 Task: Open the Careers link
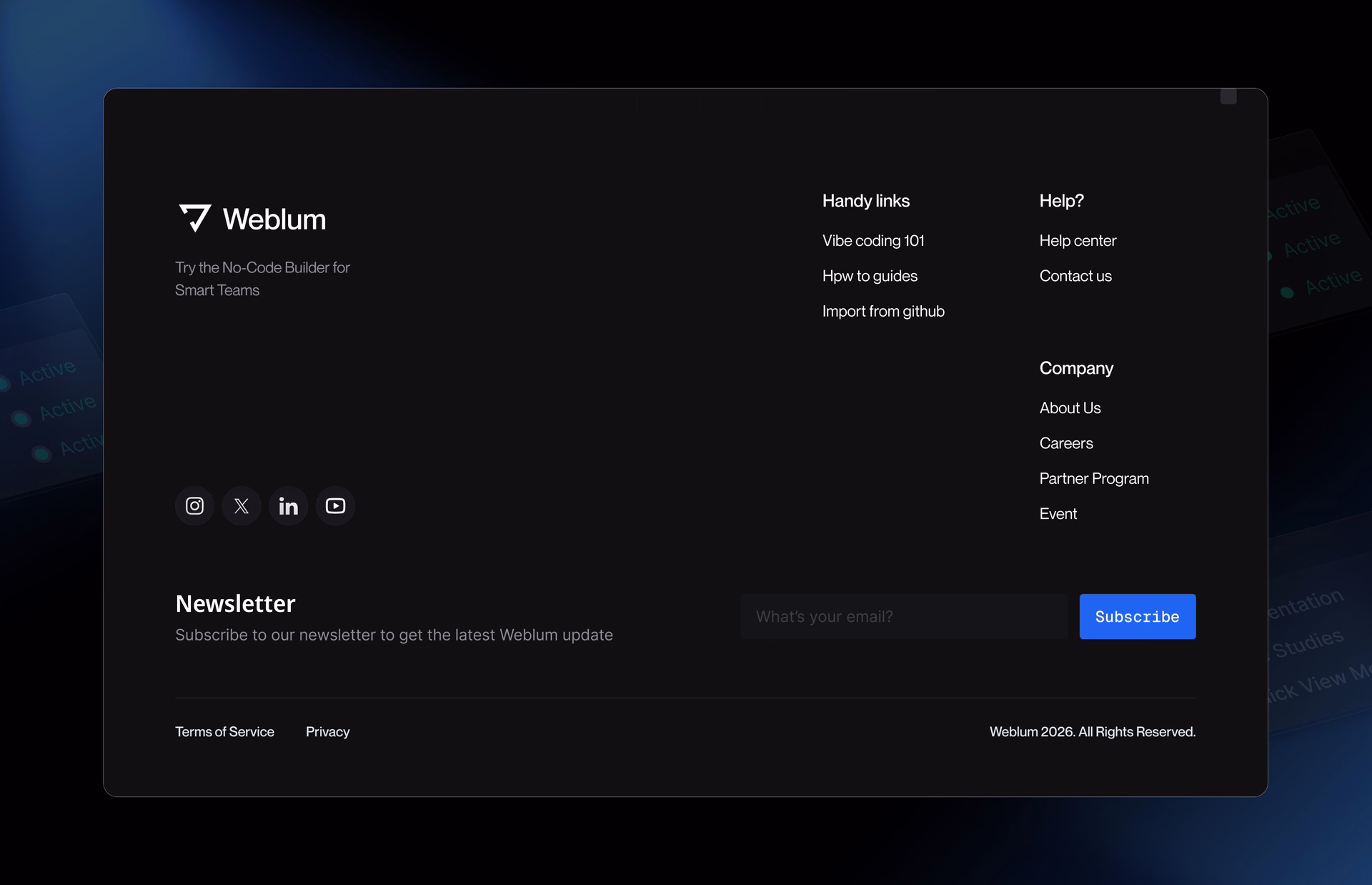click(x=1066, y=443)
